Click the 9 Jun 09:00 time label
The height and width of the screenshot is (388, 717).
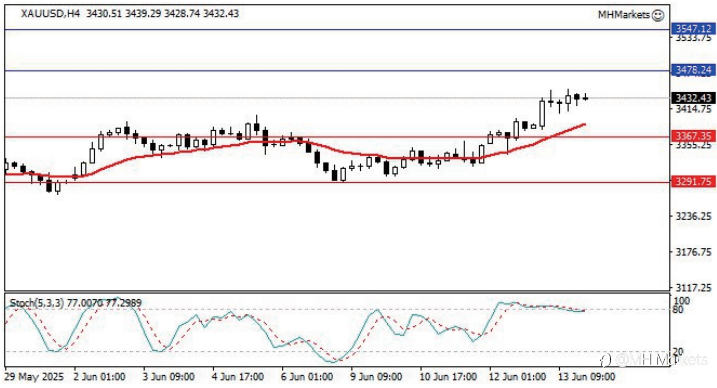point(376,377)
